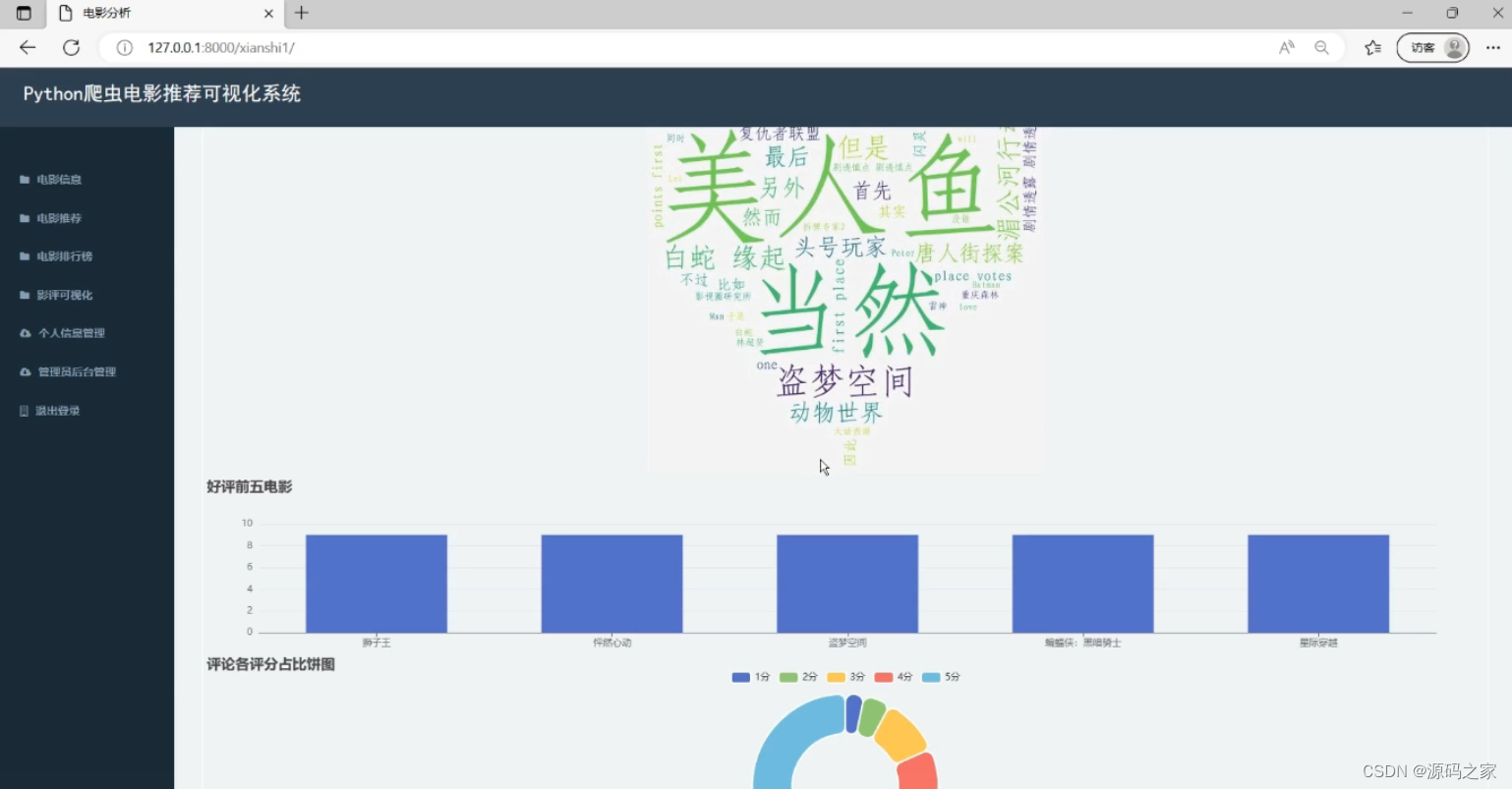Open the favorites star dropdown
This screenshot has width=1512, height=789.
coord(1372,47)
